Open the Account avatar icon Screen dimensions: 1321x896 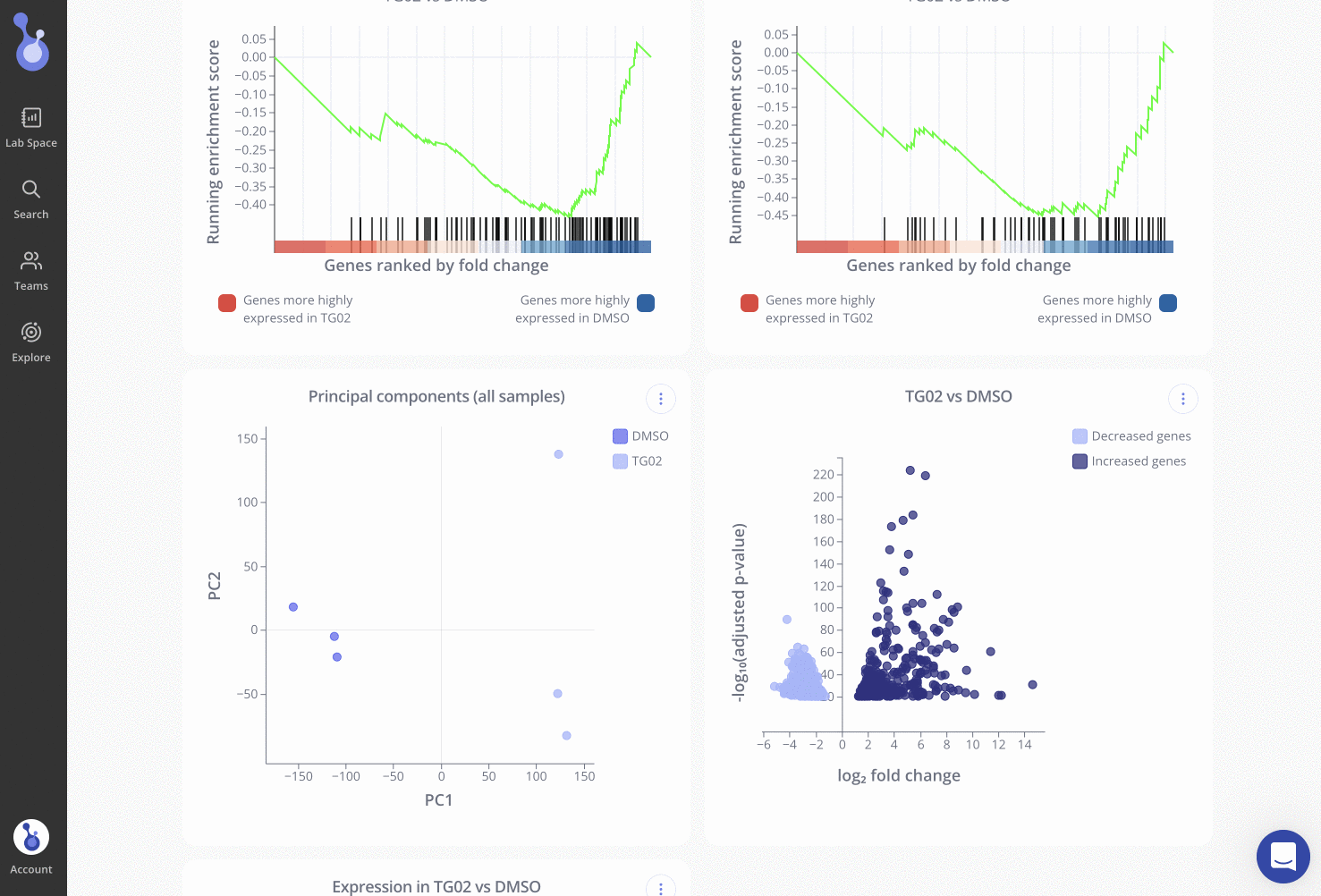pyautogui.click(x=31, y=838)
